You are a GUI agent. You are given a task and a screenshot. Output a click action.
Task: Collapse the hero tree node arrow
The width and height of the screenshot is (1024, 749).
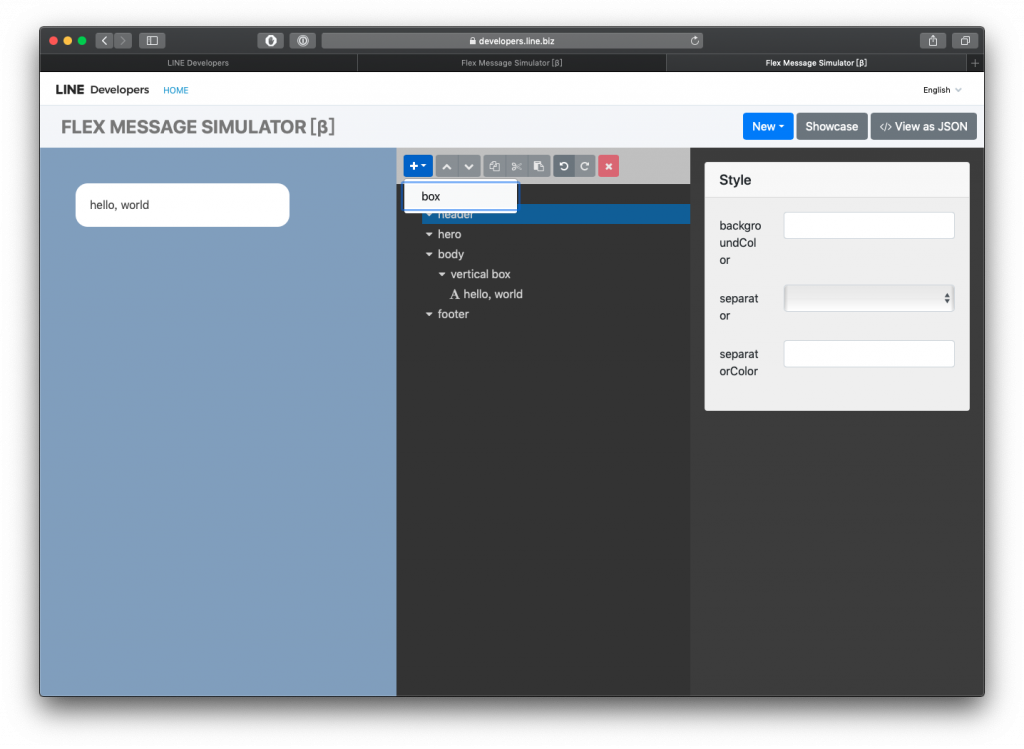pos(429,234)
